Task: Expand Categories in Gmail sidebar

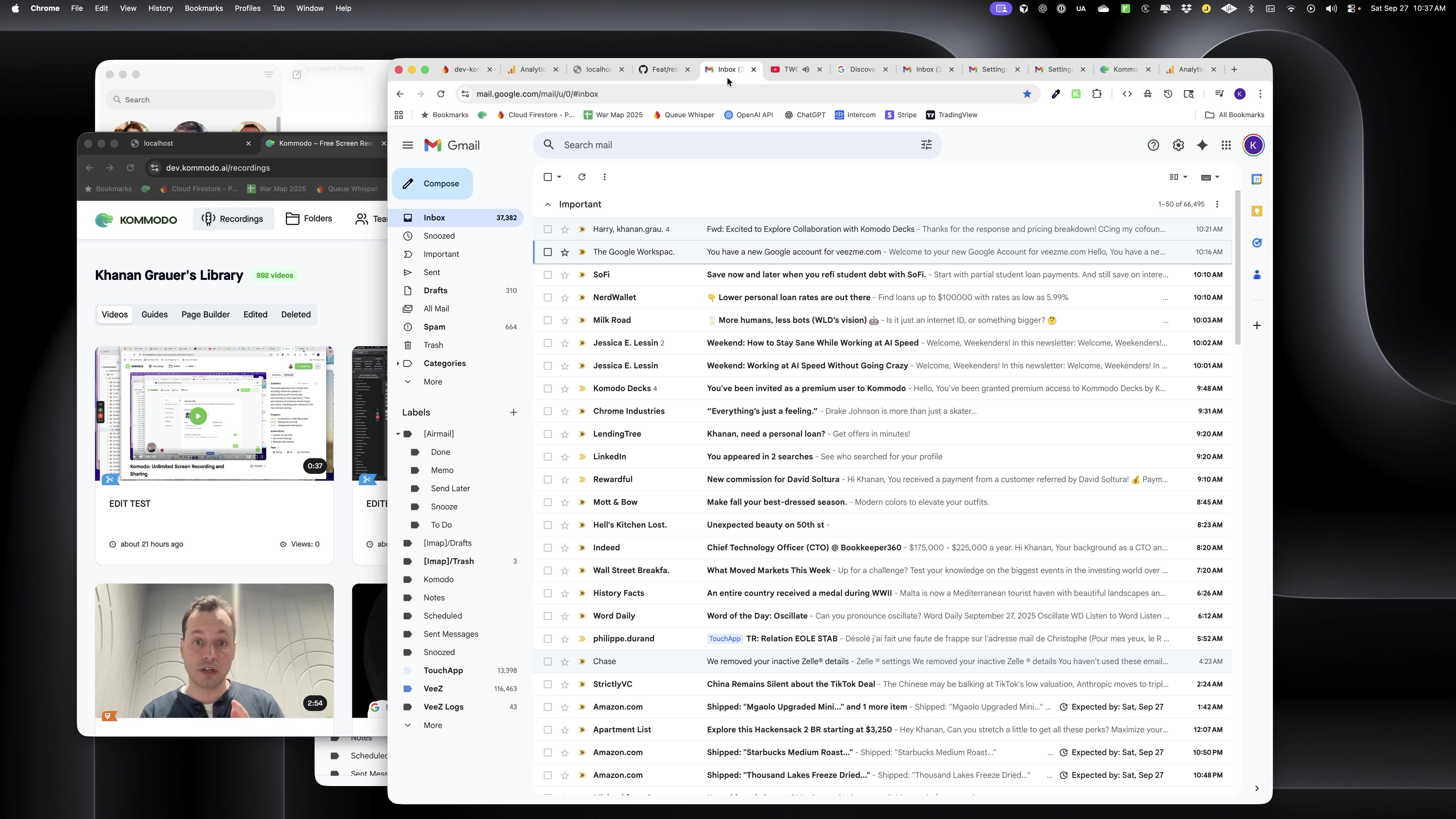Action: point(398,364)
